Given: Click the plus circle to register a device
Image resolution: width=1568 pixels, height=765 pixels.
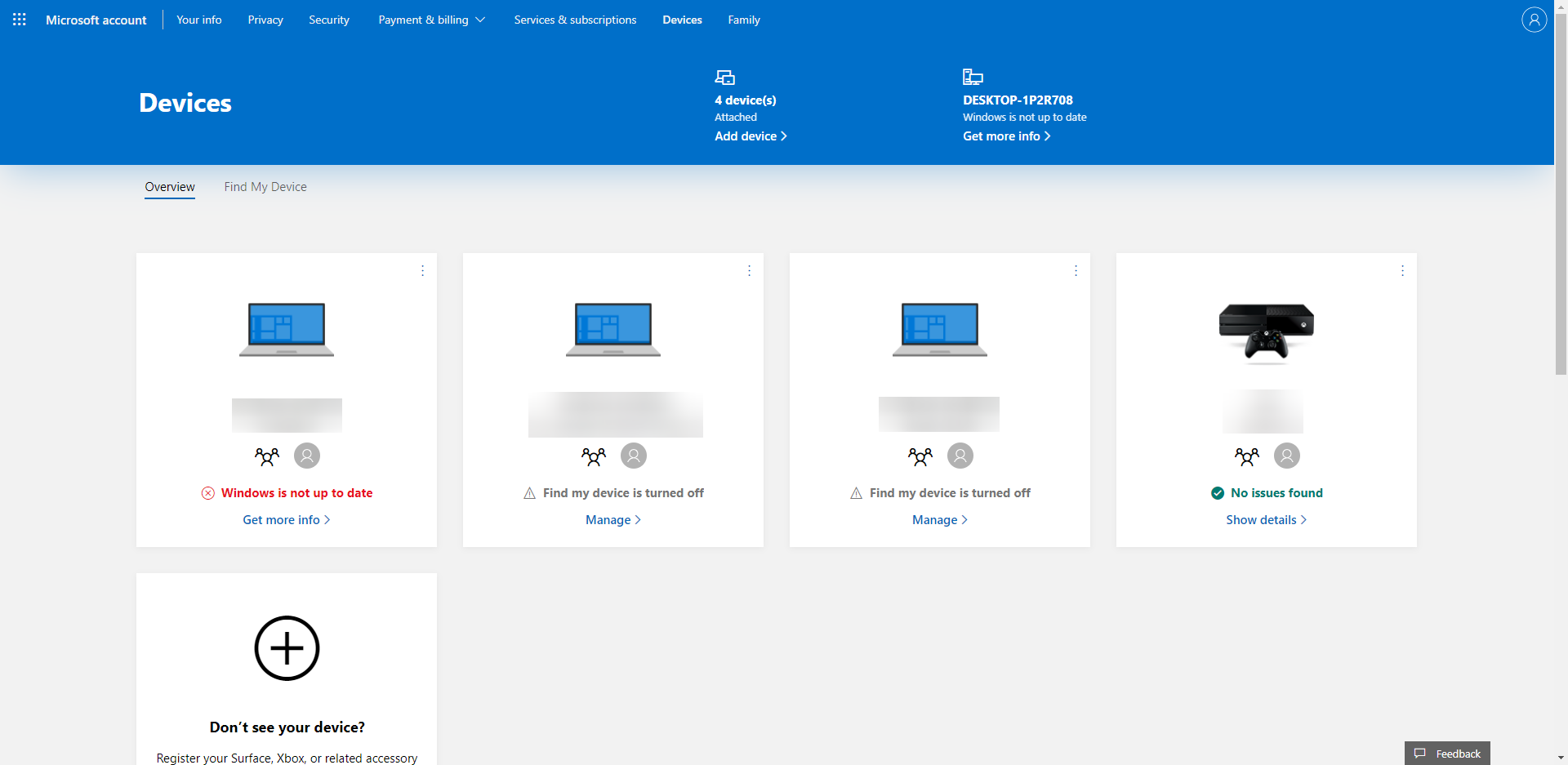Looking at the screenshot, I should [x=287, y=648].
